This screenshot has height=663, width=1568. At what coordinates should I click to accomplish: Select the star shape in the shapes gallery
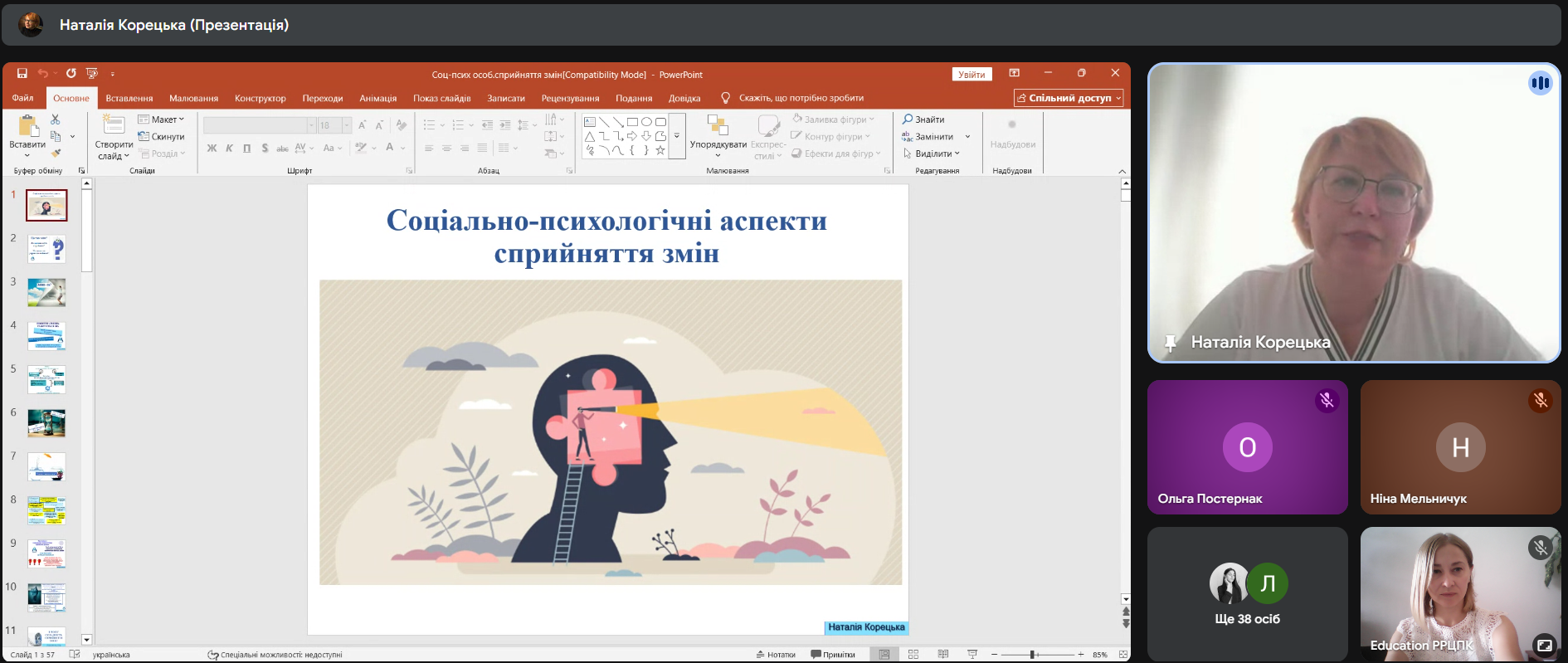click(660, 150)
